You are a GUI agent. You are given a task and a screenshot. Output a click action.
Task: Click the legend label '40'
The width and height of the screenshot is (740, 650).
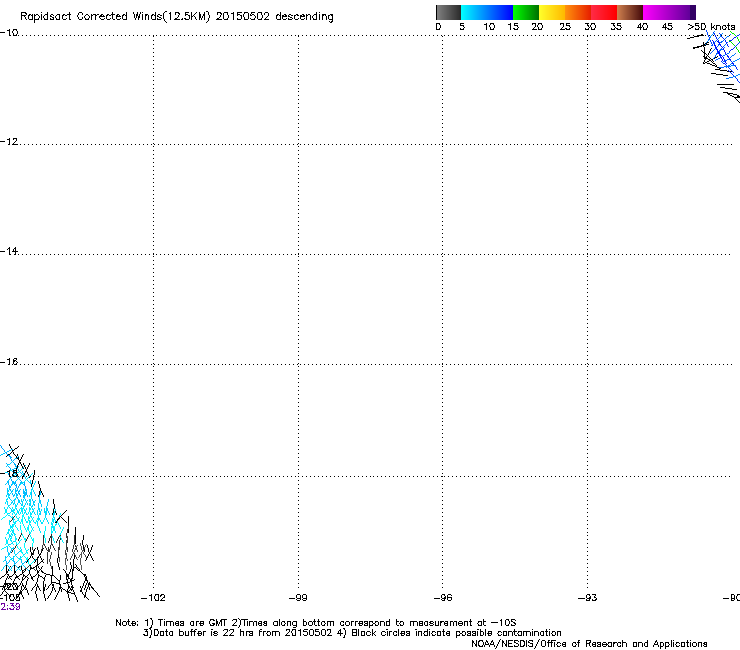tap(642, 27)
